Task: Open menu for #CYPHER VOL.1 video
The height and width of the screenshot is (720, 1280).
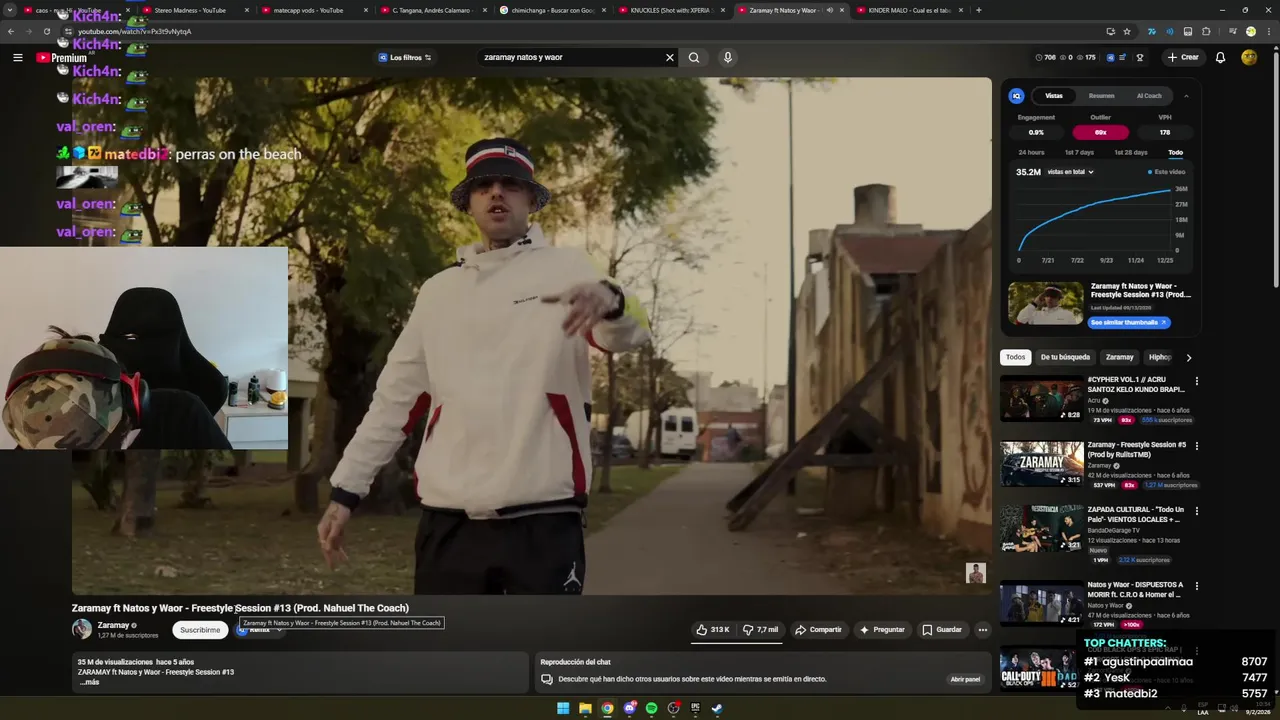Action: coord(1196,381)
